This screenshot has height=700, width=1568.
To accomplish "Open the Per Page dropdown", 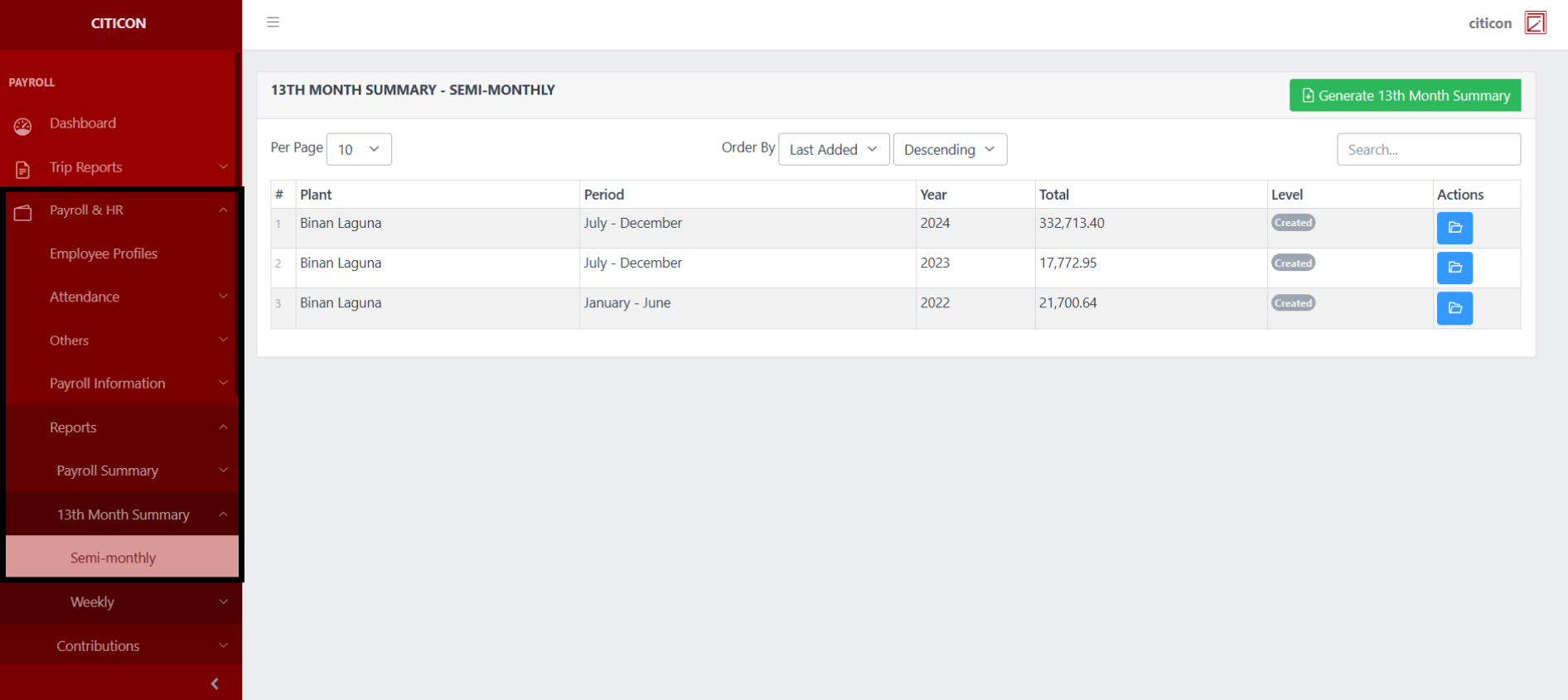I will [x=359, y=149].
